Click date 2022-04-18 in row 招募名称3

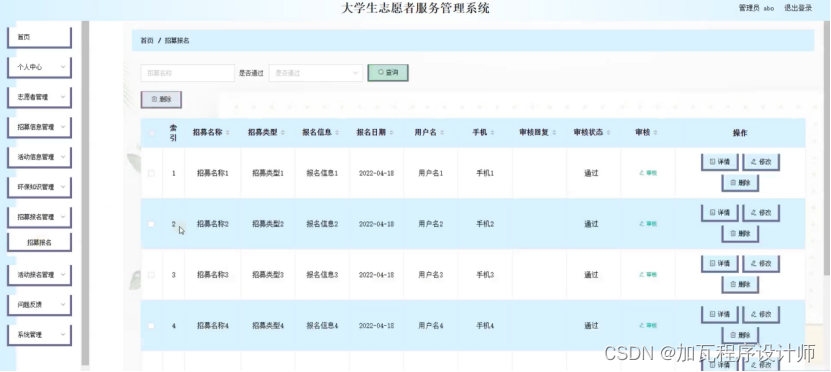pos(376,275)
